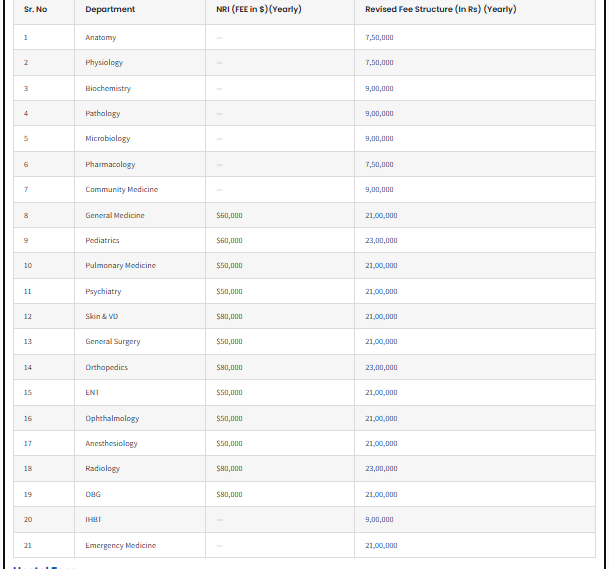Click the Orthopedics department name
The image size is (609, 569).
(107, 367)
